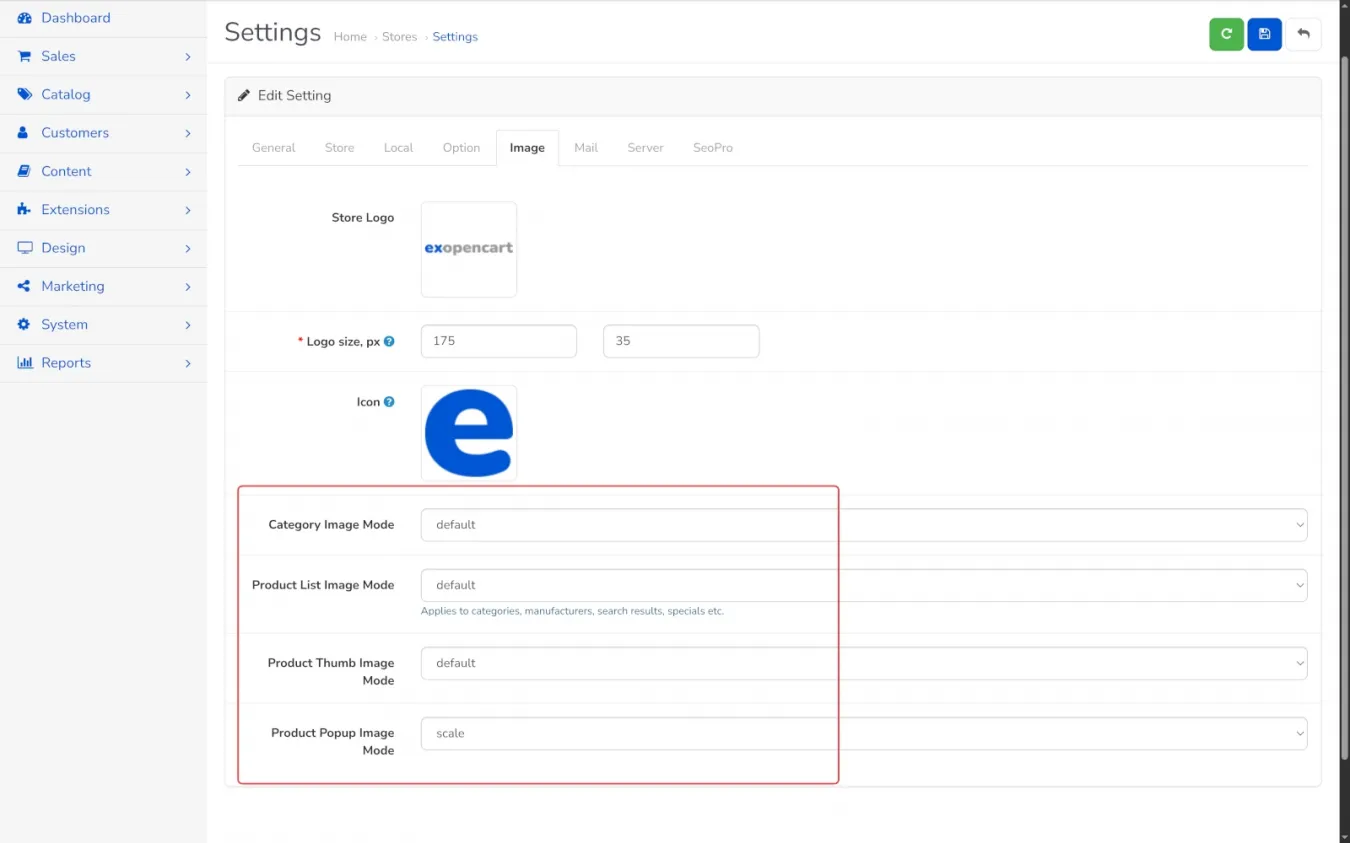This screenshot has height=843, width=1350.
Task: Open the Category Image Mode dropdown
Action: coord(863,525)
